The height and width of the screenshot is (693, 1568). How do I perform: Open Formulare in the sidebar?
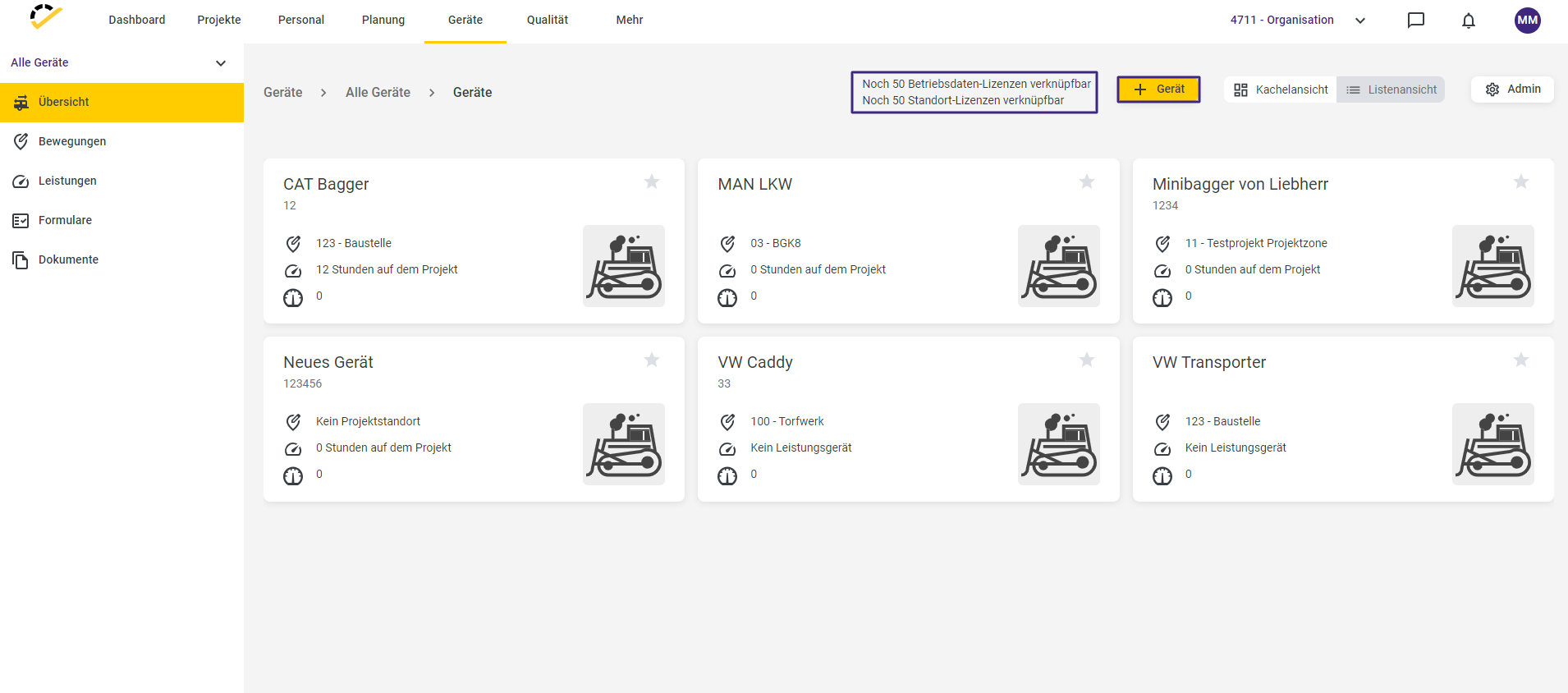coord(121,221)
